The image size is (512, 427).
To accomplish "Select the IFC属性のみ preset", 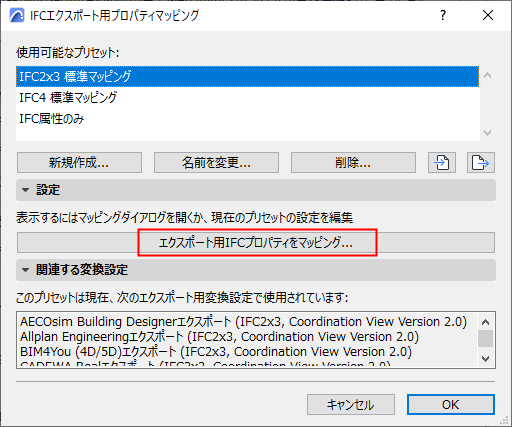I will [x=247, y=119].
